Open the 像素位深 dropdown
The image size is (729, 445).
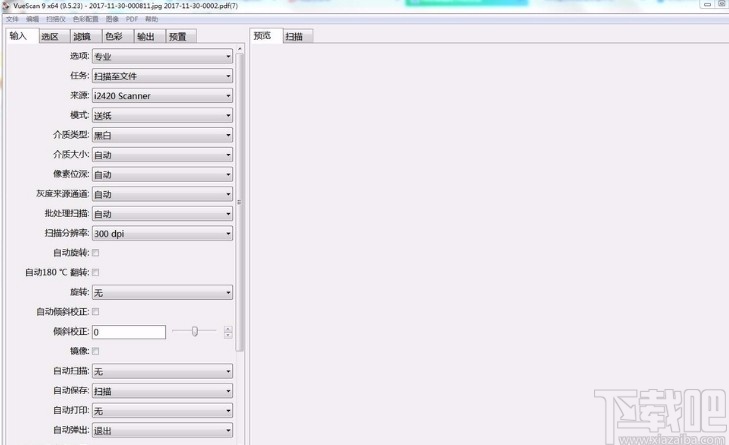[162, 174]
